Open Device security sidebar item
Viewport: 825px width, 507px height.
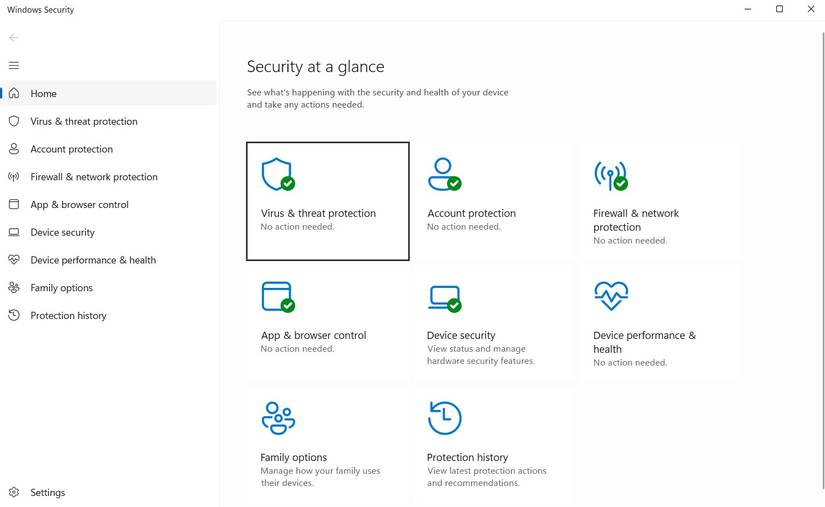tap(108, 232)
